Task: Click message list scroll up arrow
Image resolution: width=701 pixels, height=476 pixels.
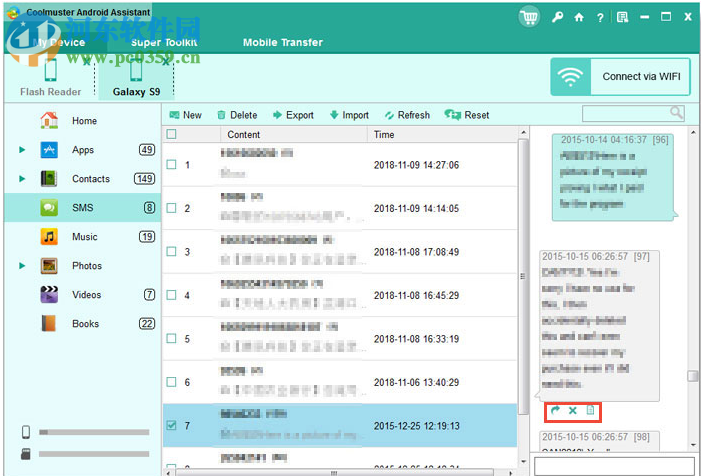Action: [x=523, y=132]
